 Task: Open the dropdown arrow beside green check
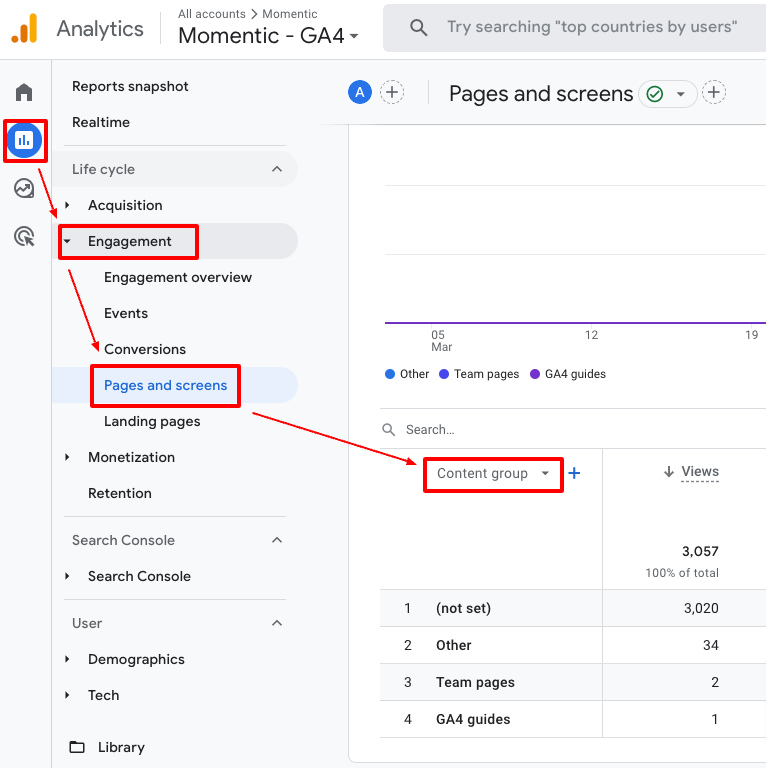[680, 94]
